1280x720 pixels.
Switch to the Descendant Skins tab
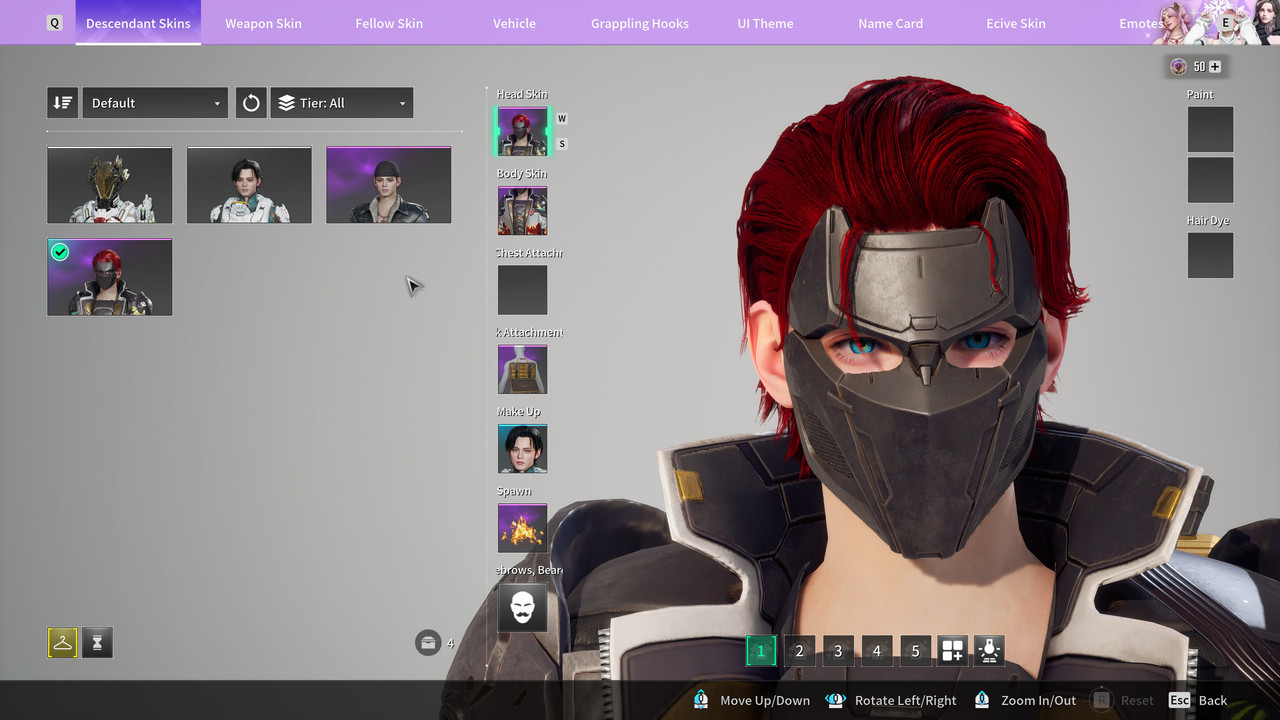coord(138,23)
